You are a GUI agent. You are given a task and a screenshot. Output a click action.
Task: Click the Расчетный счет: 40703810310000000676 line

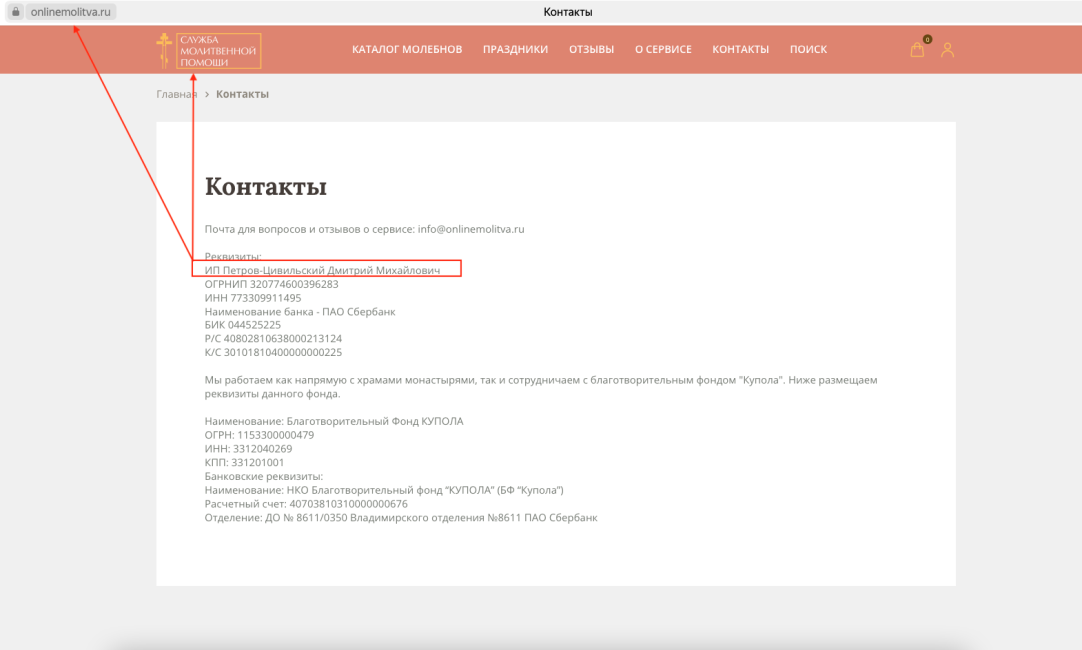pos(306,504)
